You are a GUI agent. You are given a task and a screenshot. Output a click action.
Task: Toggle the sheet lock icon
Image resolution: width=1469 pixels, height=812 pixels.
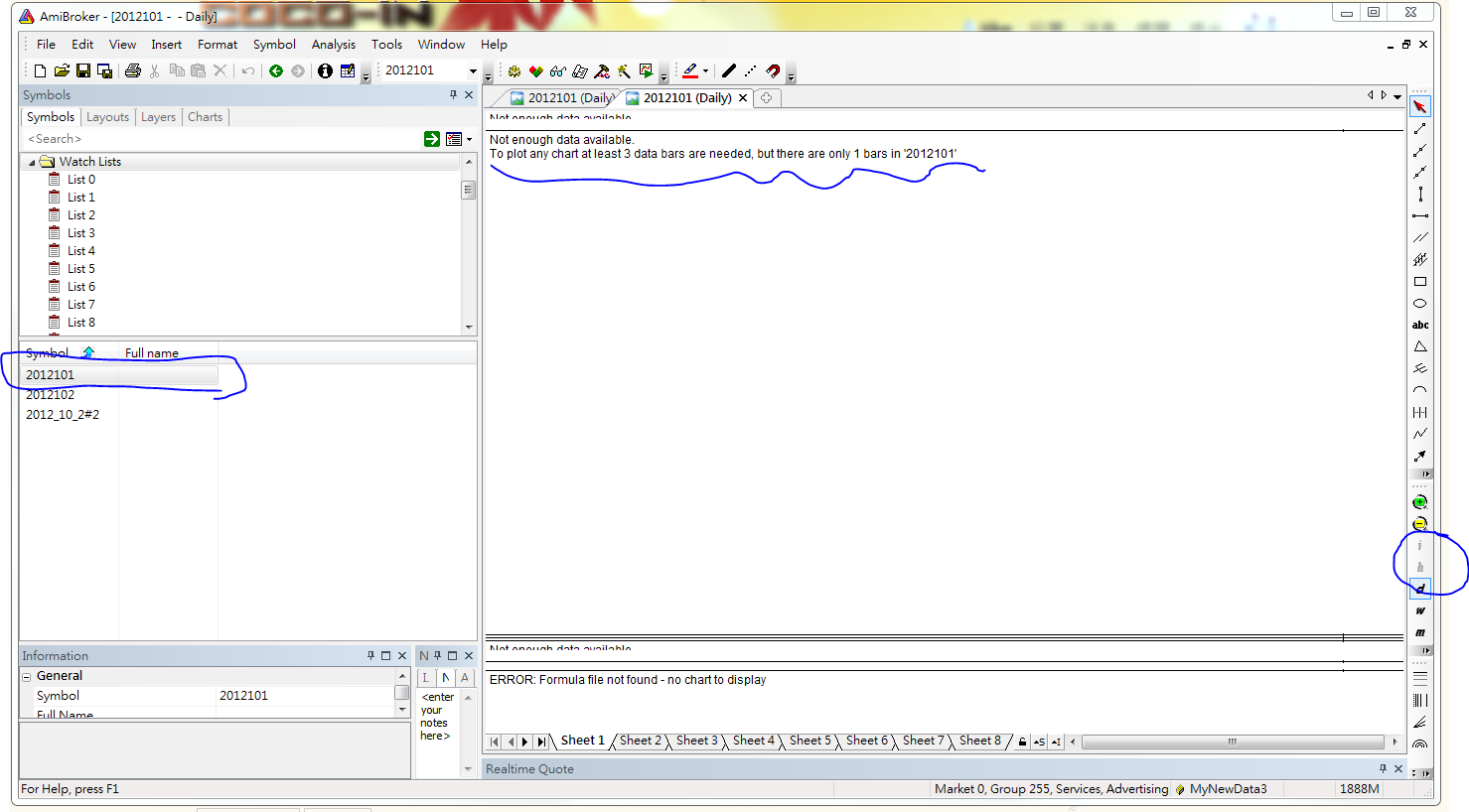pos(1022,742)
